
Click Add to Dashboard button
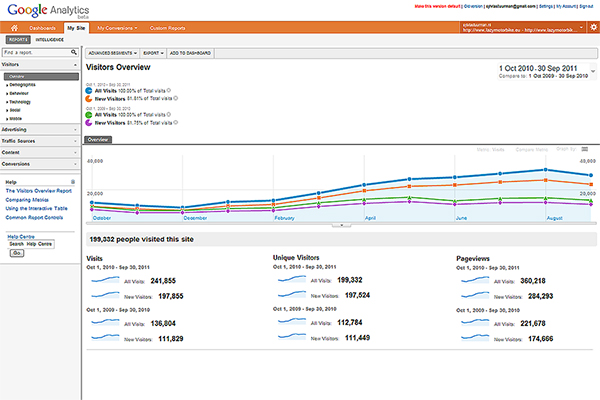(190, 53)
